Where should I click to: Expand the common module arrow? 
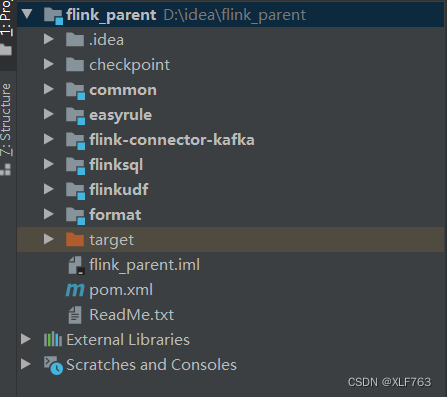49,89
